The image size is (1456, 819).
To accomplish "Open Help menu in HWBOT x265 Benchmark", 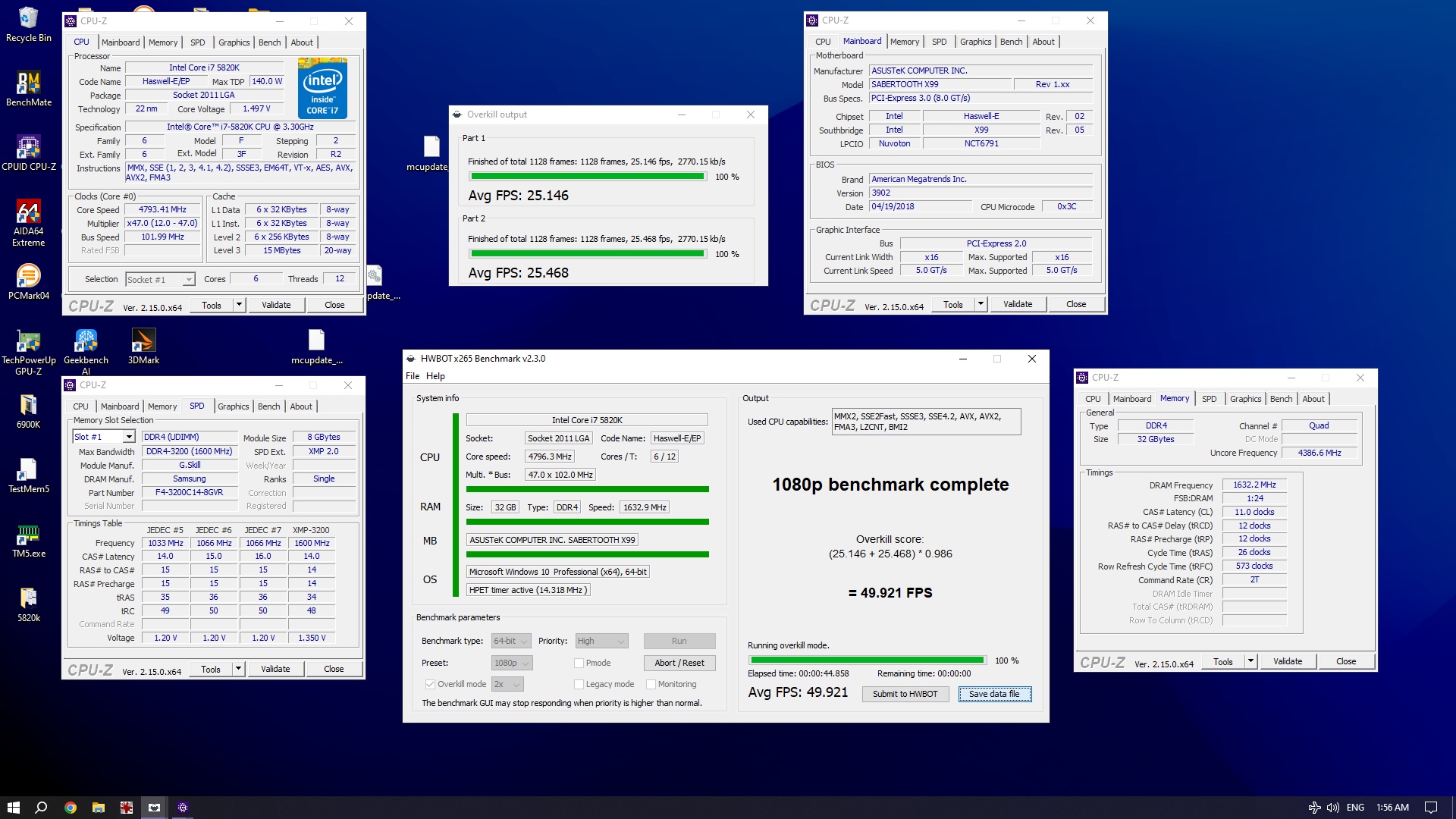I will 435,376.
